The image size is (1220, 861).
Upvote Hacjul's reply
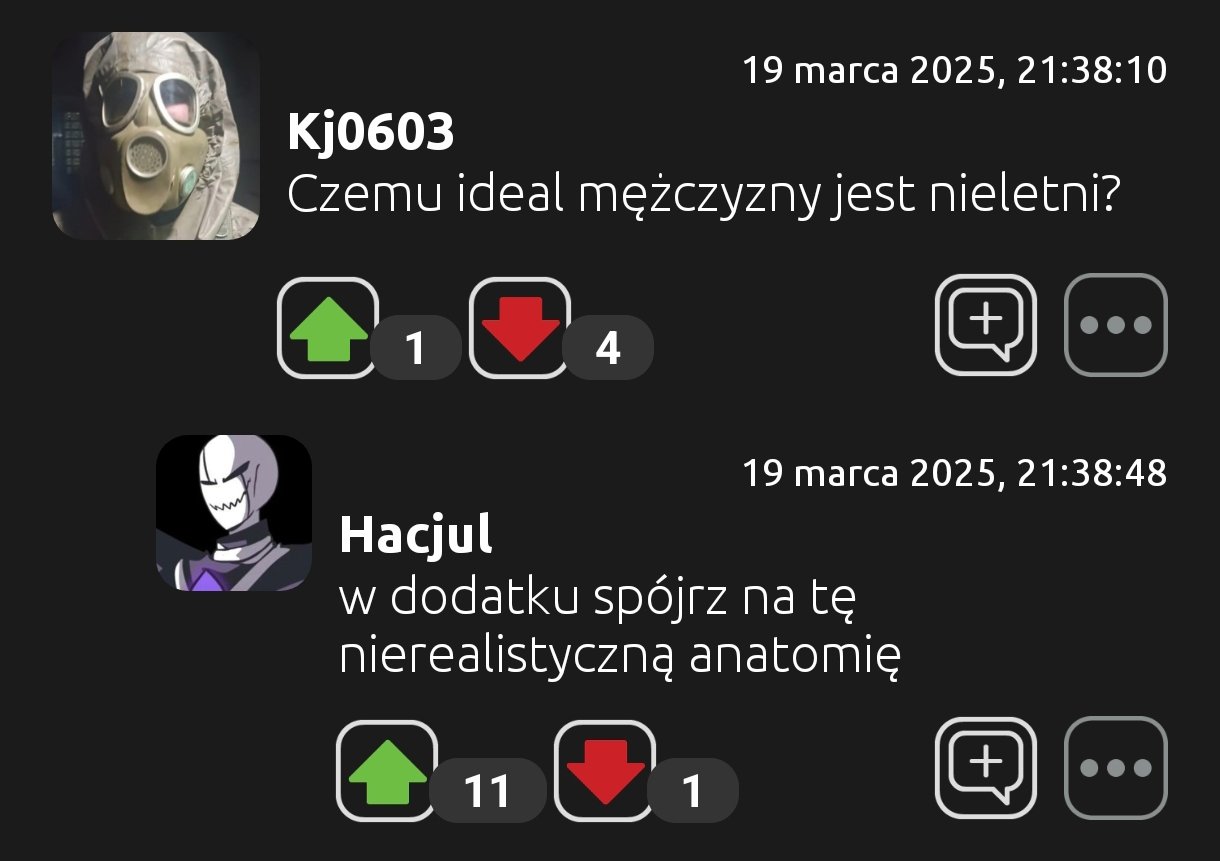tap(387, 771)
